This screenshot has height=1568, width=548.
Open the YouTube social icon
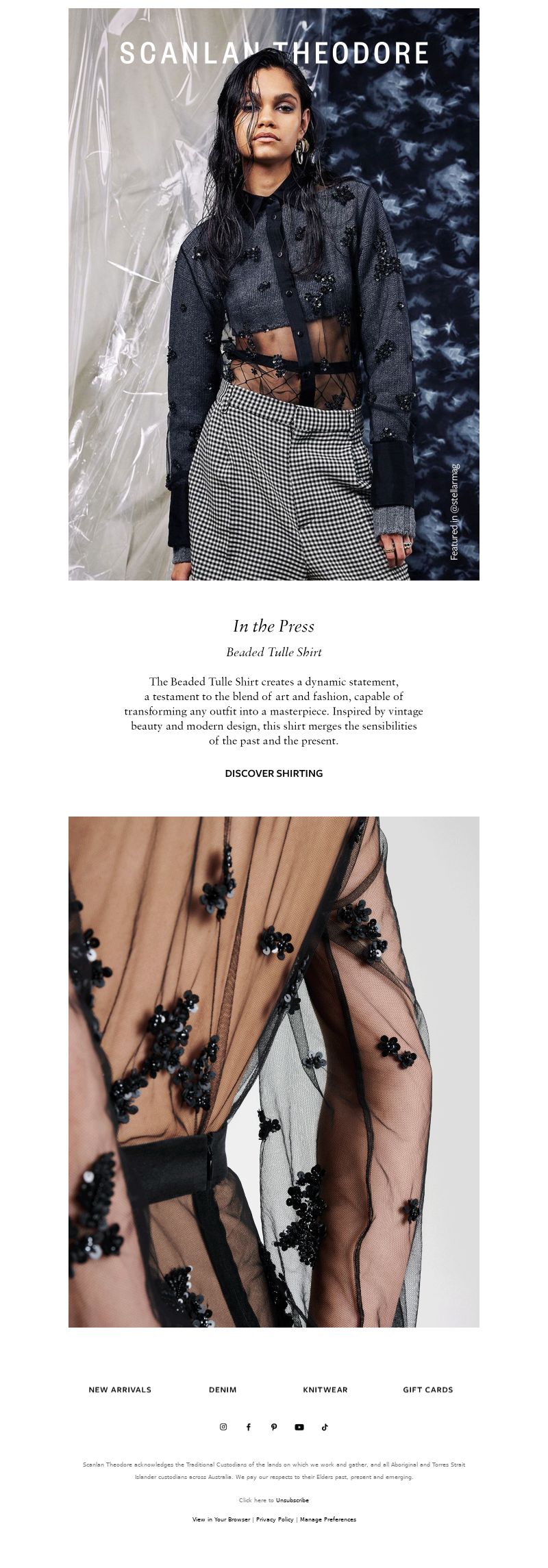point(299,1427)
